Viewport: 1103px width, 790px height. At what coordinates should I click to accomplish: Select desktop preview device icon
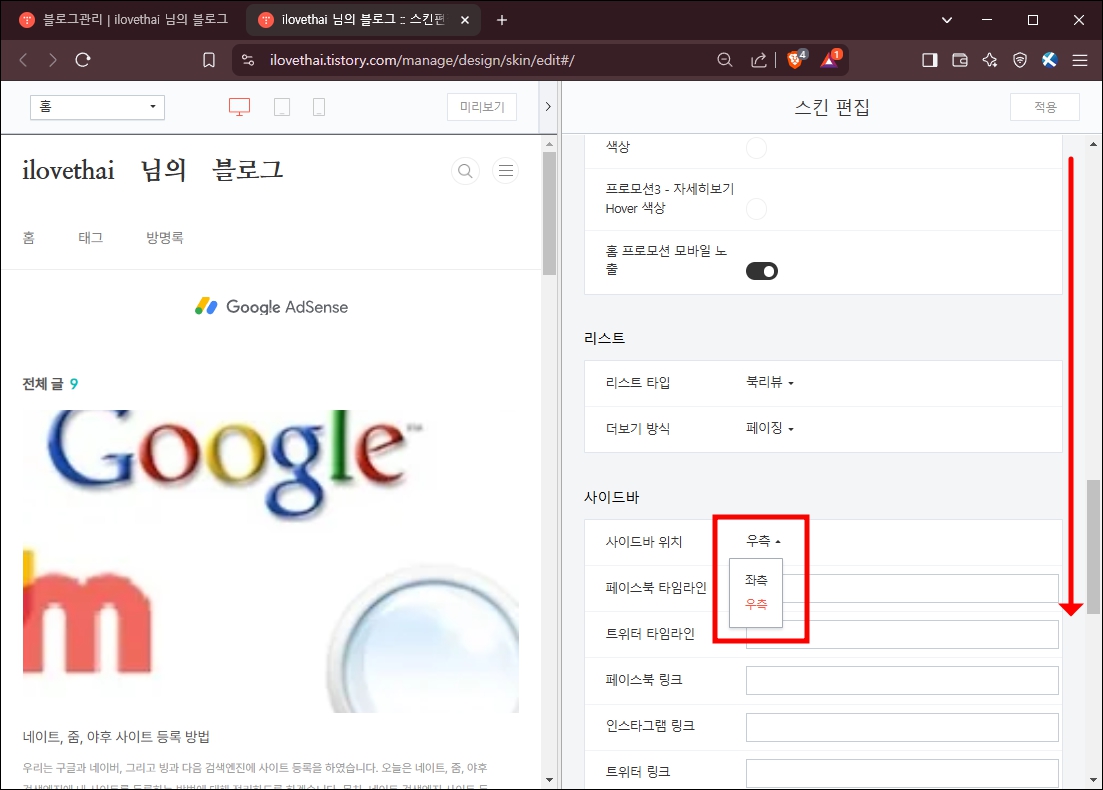pos(239,107)
